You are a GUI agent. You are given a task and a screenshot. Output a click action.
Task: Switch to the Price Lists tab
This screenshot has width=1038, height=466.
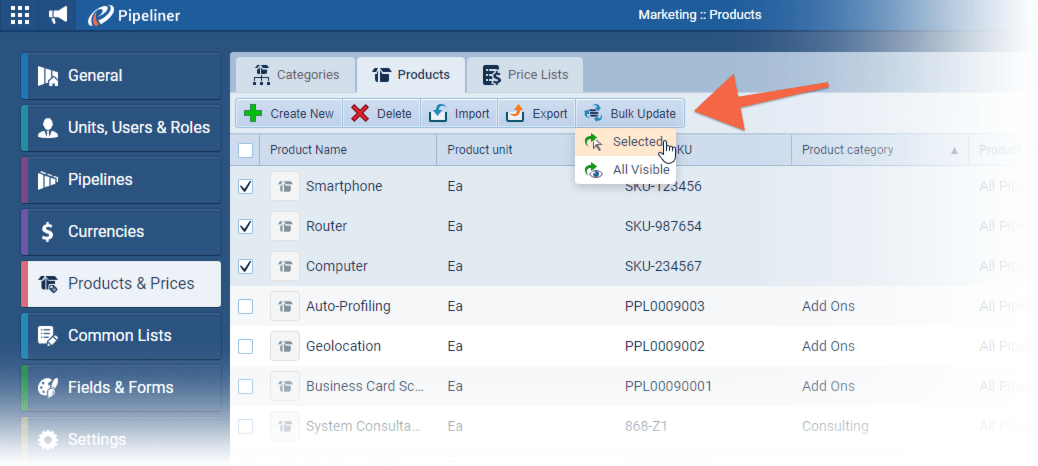pos(525,75)
